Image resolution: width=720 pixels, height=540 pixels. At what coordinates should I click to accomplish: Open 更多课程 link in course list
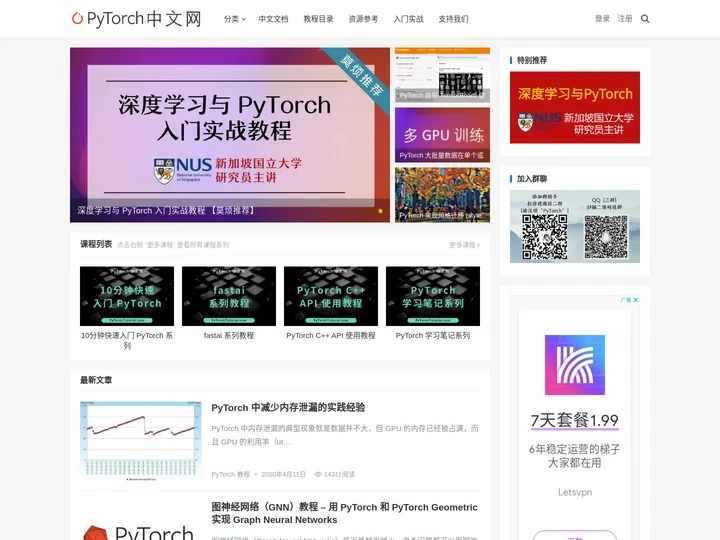[464, 245]
